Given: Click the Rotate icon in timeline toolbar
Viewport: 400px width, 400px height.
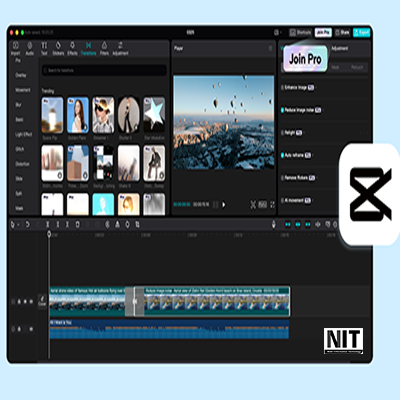Looking at the screenshot, I should pyautogui.click(x=127, y=225).
